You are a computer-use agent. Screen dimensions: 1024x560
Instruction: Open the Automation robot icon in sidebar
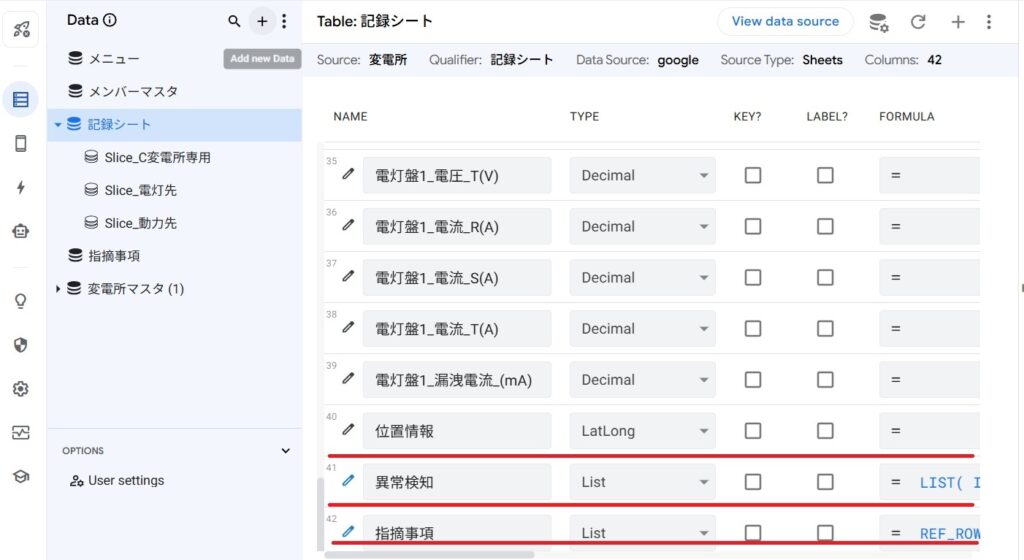pyautogui.click(x=21, y=231)
